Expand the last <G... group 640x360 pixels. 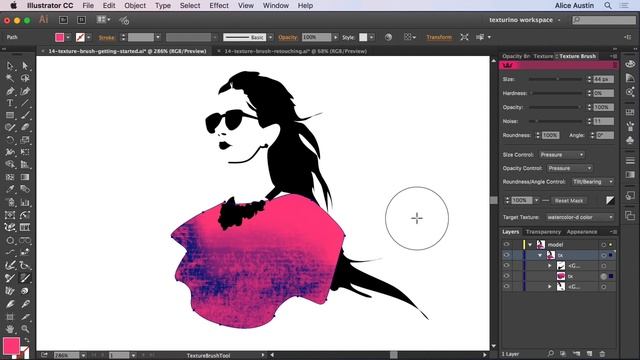point(549,287)
